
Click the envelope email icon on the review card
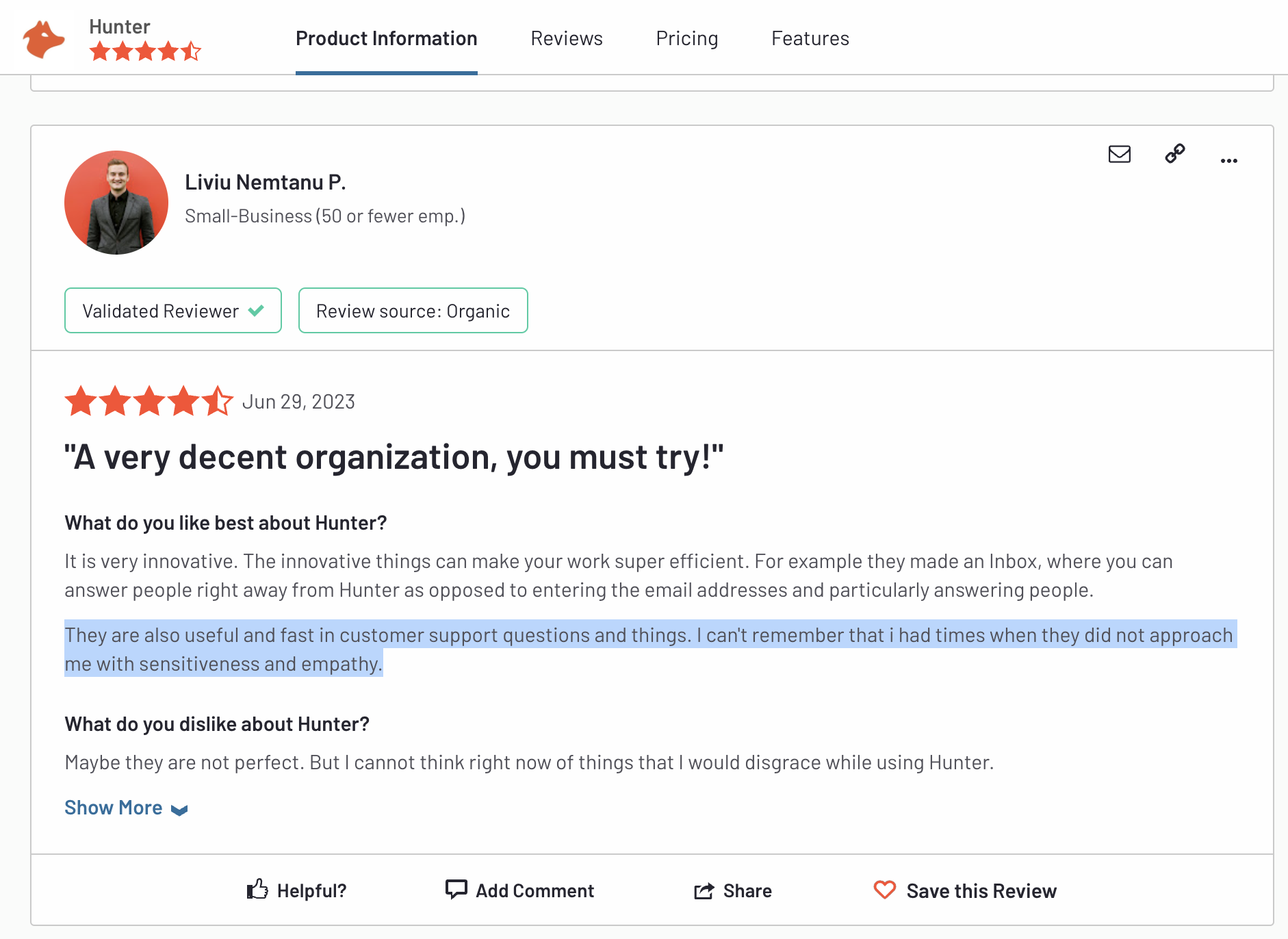point(1119,154)
